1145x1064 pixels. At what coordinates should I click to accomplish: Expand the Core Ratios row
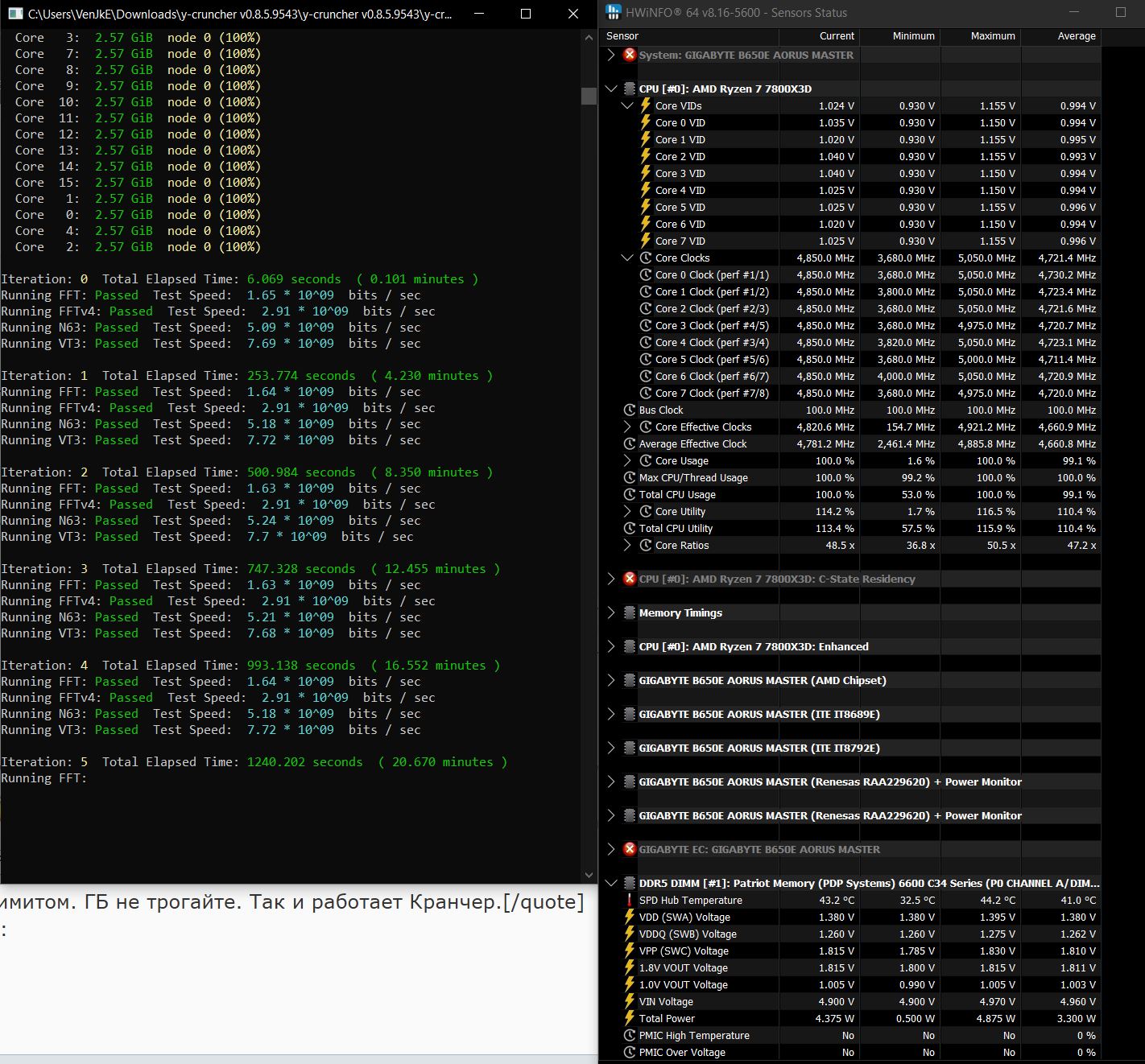click(627, 545)
